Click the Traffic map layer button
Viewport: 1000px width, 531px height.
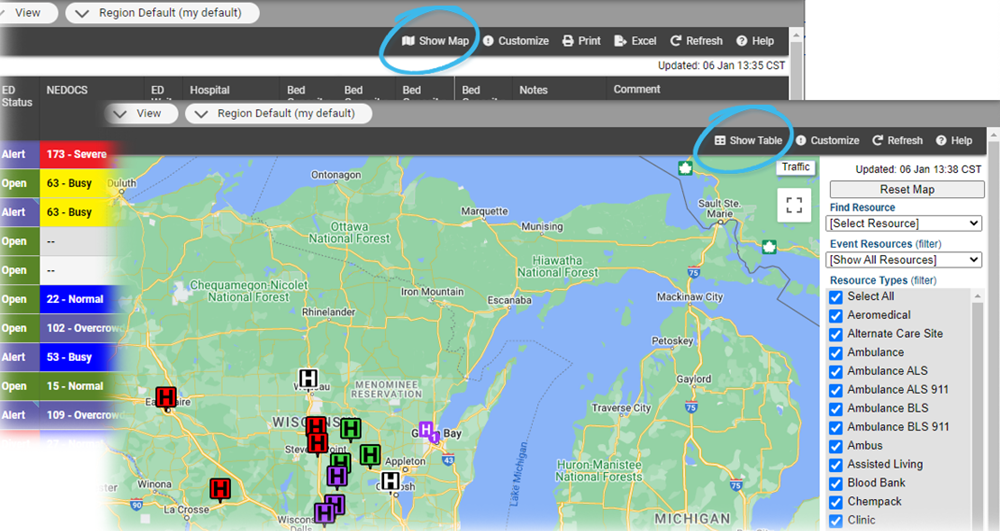pos(796,167)
